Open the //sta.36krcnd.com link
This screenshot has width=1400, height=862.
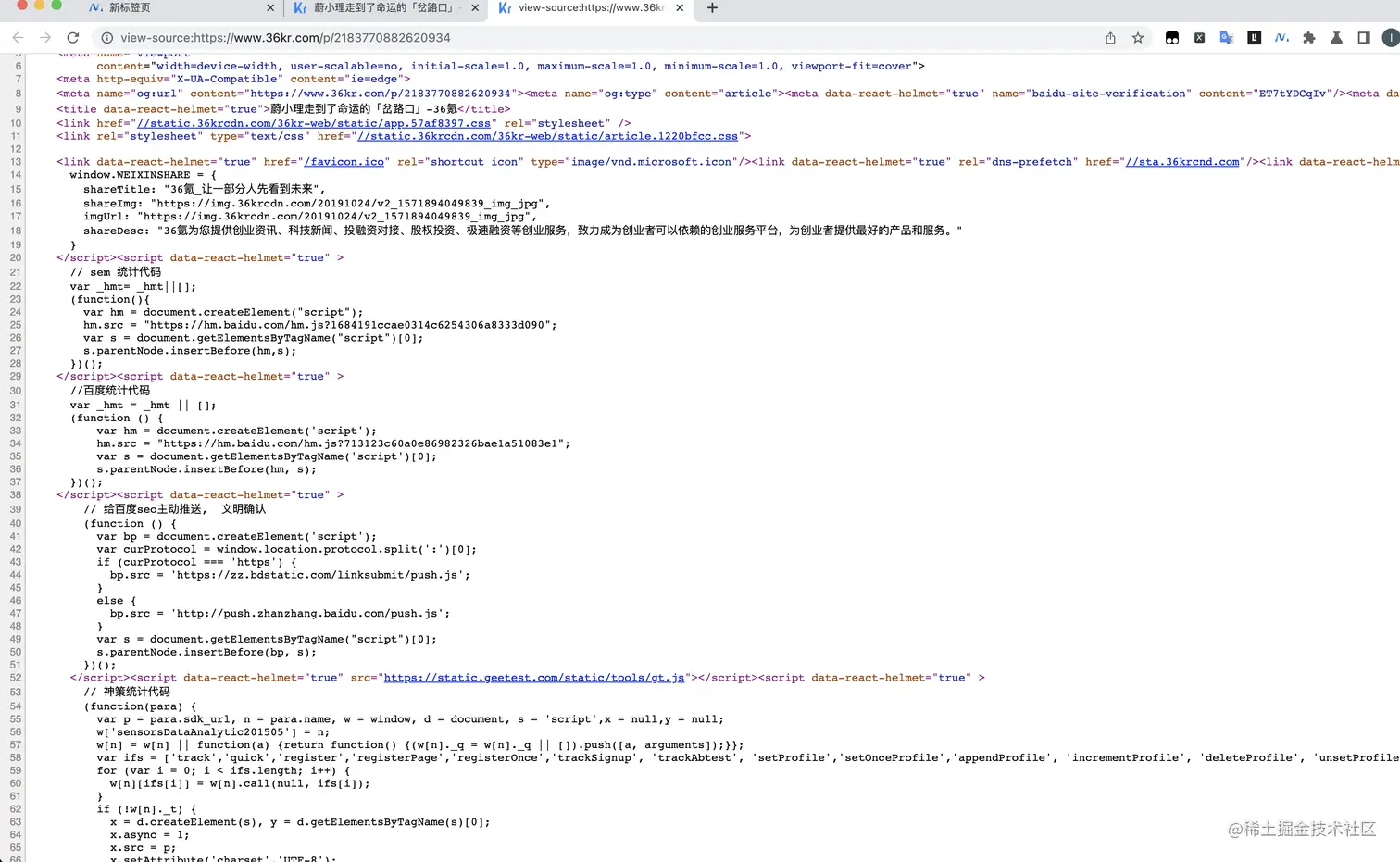[x=1182, y=162]
